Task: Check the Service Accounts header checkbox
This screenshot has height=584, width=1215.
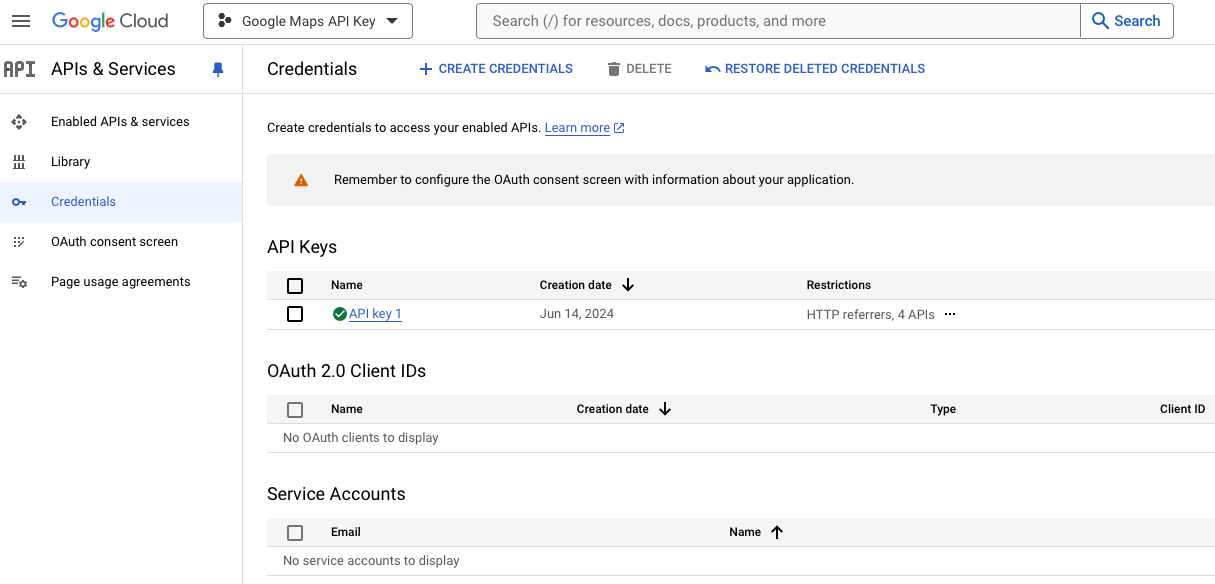Action: (295, 532)
